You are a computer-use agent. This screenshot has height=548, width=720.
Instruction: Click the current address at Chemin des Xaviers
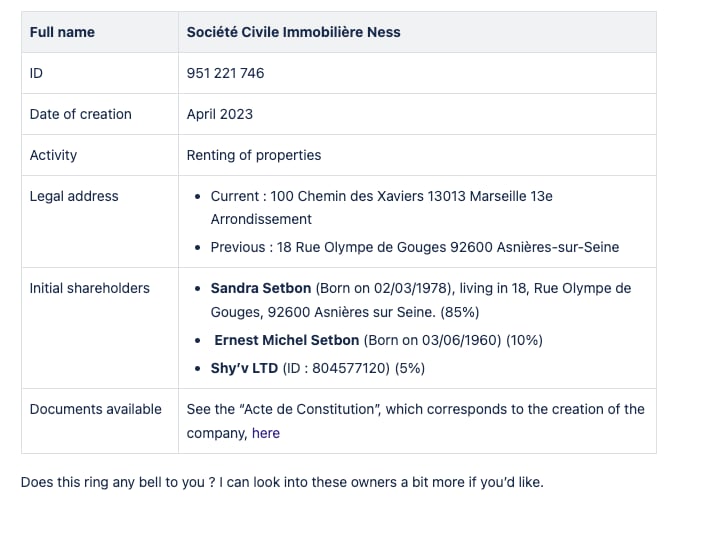click(x=381, y=208)
